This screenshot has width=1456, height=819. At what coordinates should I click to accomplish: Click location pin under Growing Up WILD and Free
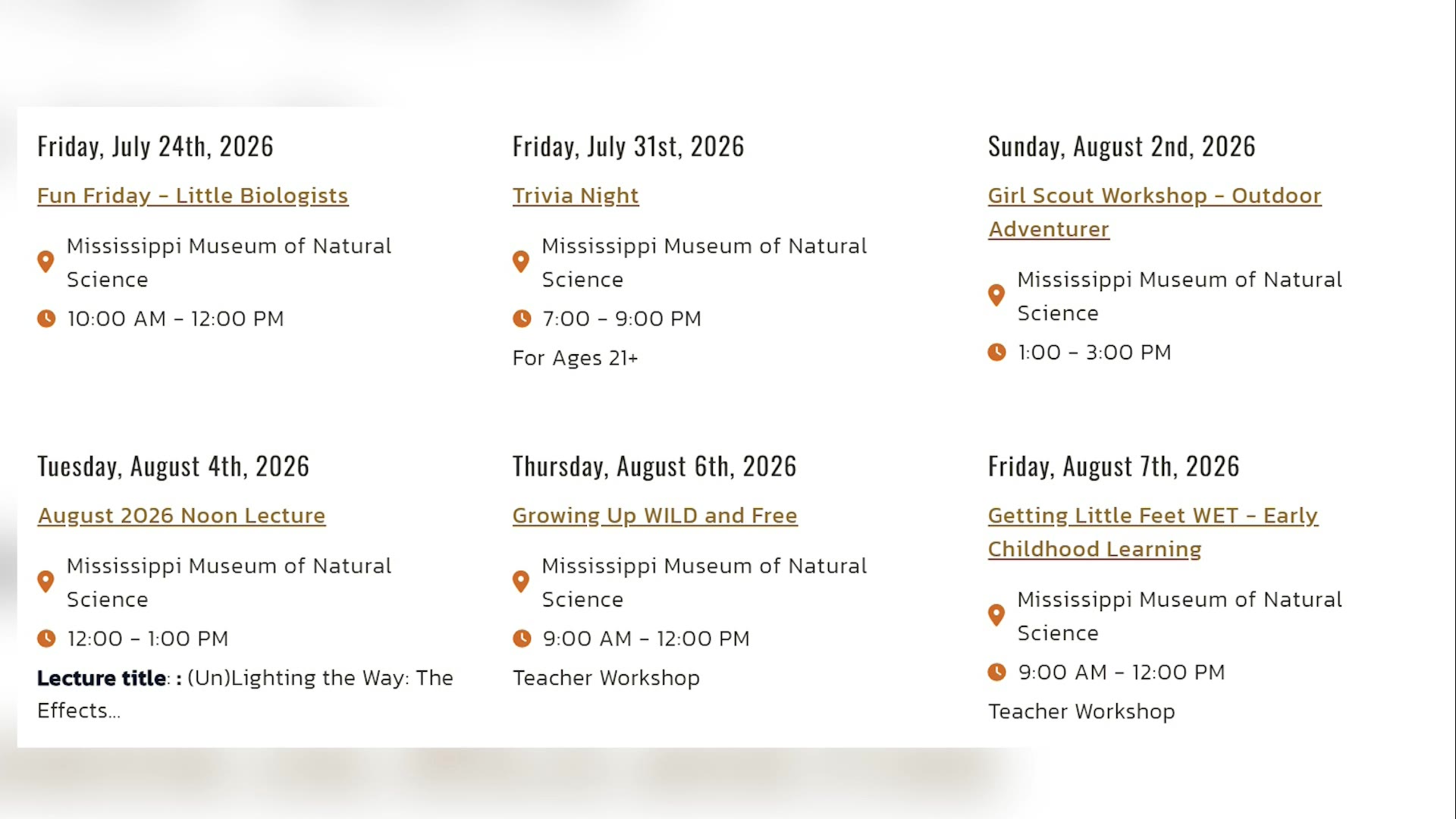click(x=521, y=582)
